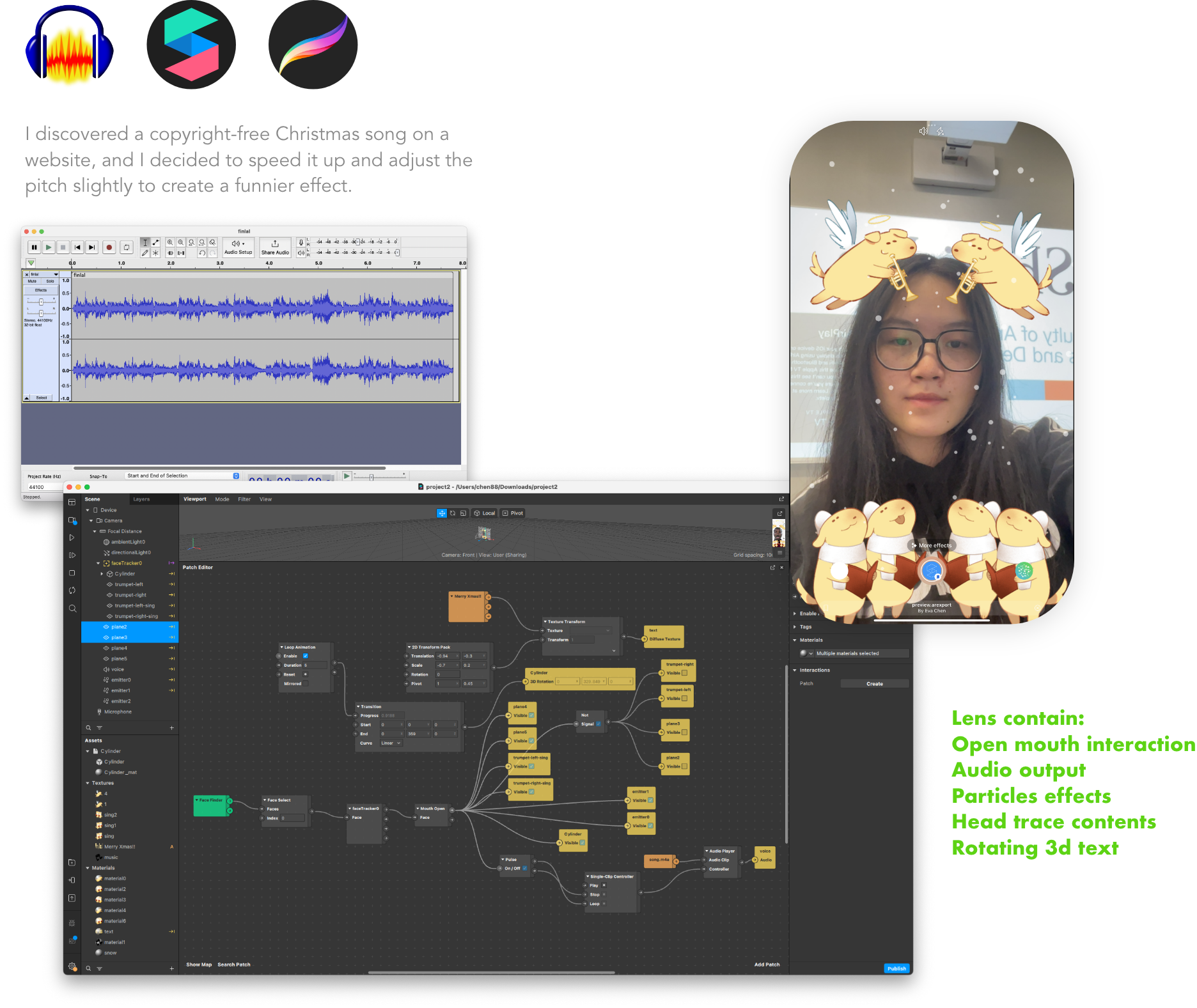Click Add Patch in Patch Editor
Image resolution: width=1197 pixels, height=1008 pixels.
767,965
